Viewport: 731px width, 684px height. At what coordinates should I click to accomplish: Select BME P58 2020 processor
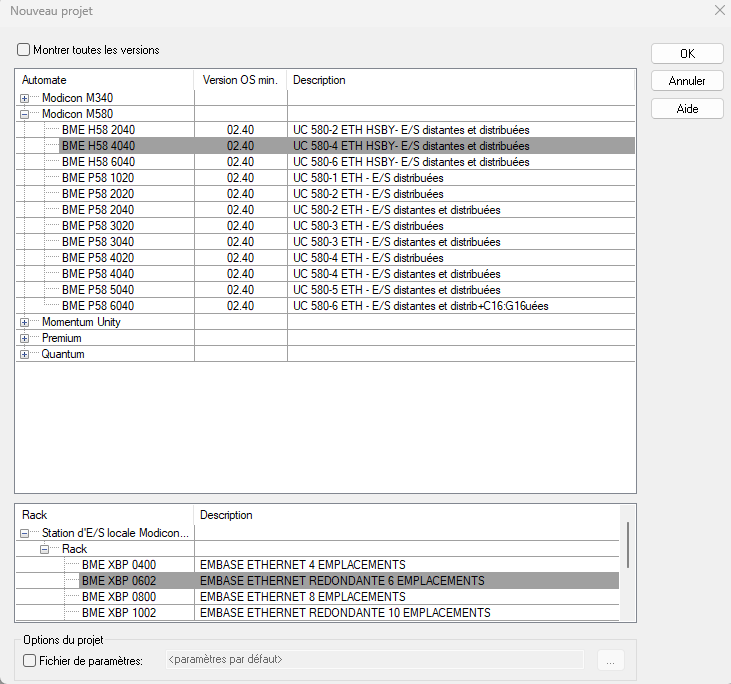coord(98,193)
